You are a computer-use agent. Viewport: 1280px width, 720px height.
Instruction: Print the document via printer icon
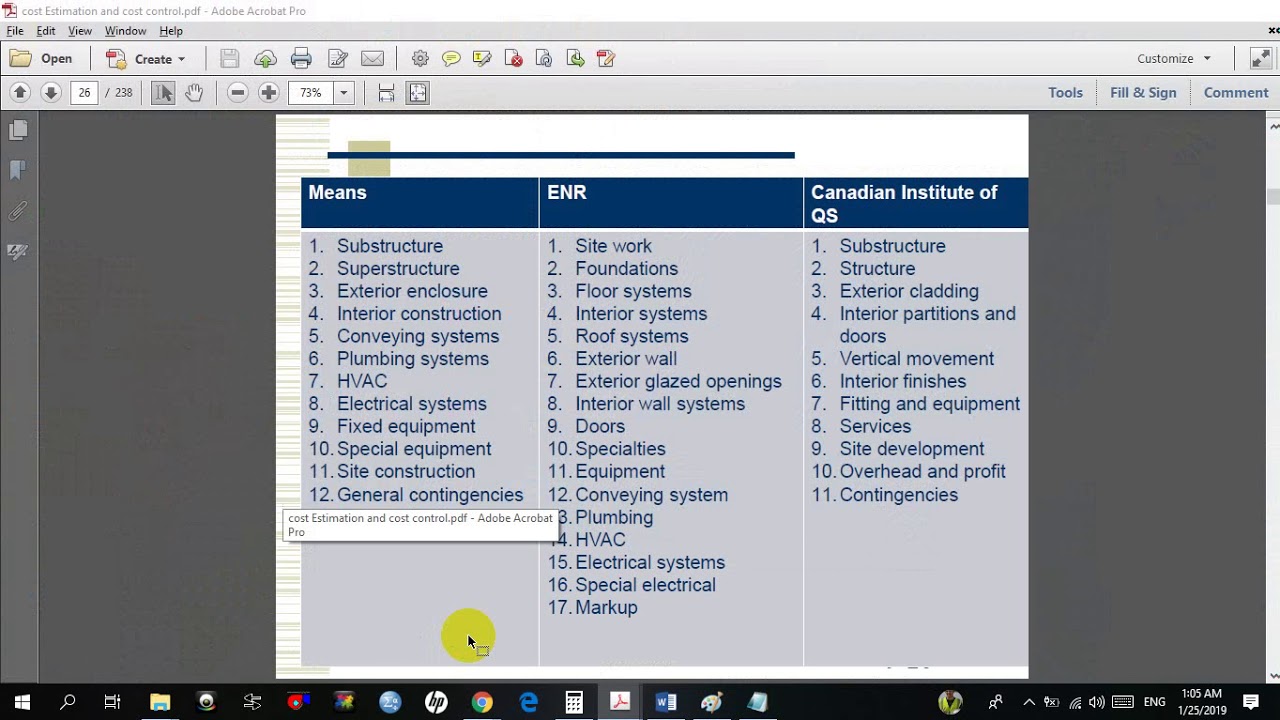click(x=301, y=59)
